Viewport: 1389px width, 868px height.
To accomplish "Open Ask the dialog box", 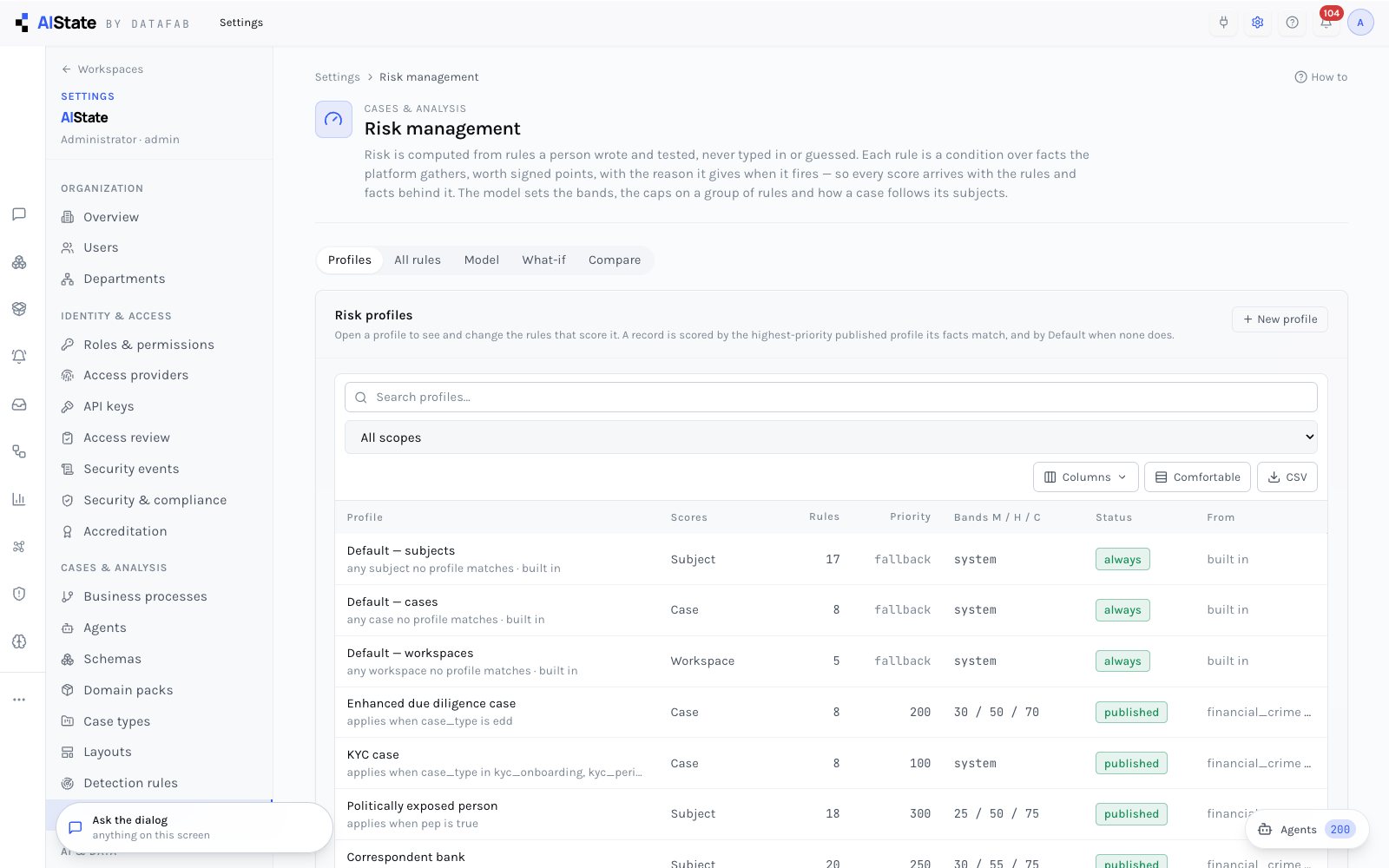I will click(x=194, y=827).
